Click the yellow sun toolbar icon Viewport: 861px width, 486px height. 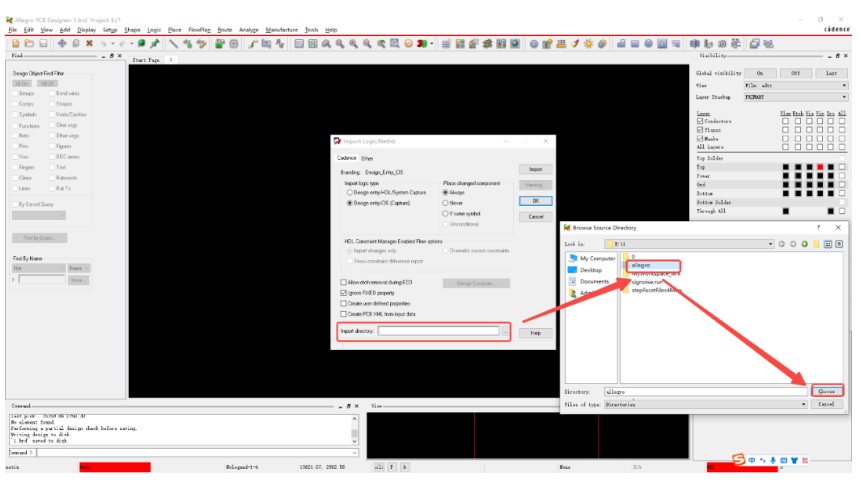(x=588, y=43)
